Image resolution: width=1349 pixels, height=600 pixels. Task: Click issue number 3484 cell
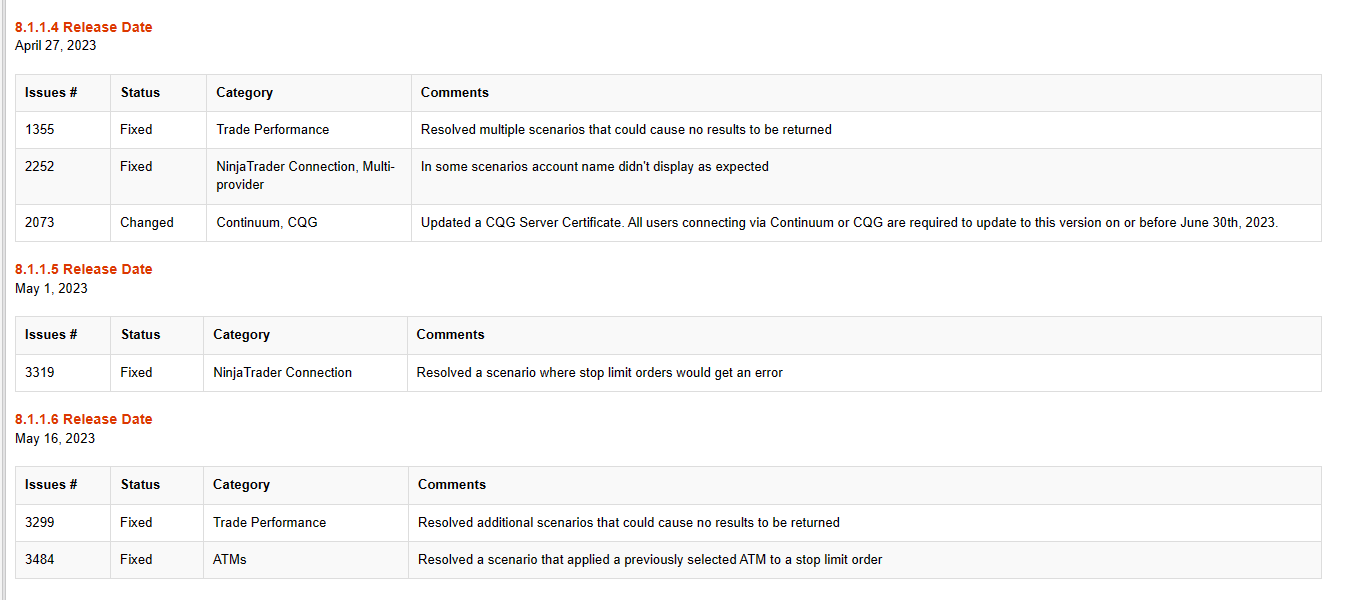[63, 560]
